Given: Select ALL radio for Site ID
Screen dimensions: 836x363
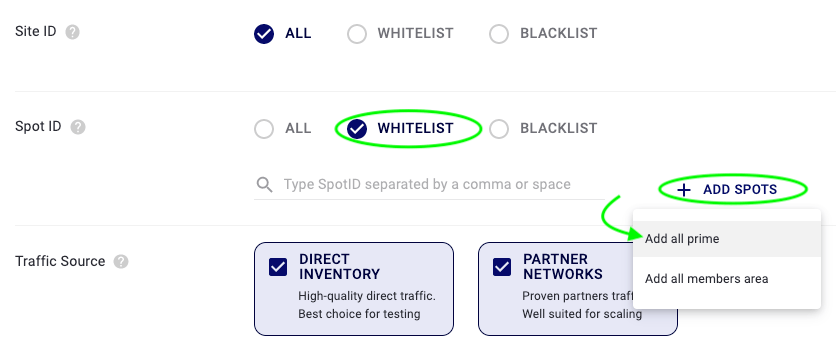Looking at the screenshot, I should click(x=264, y=34).
